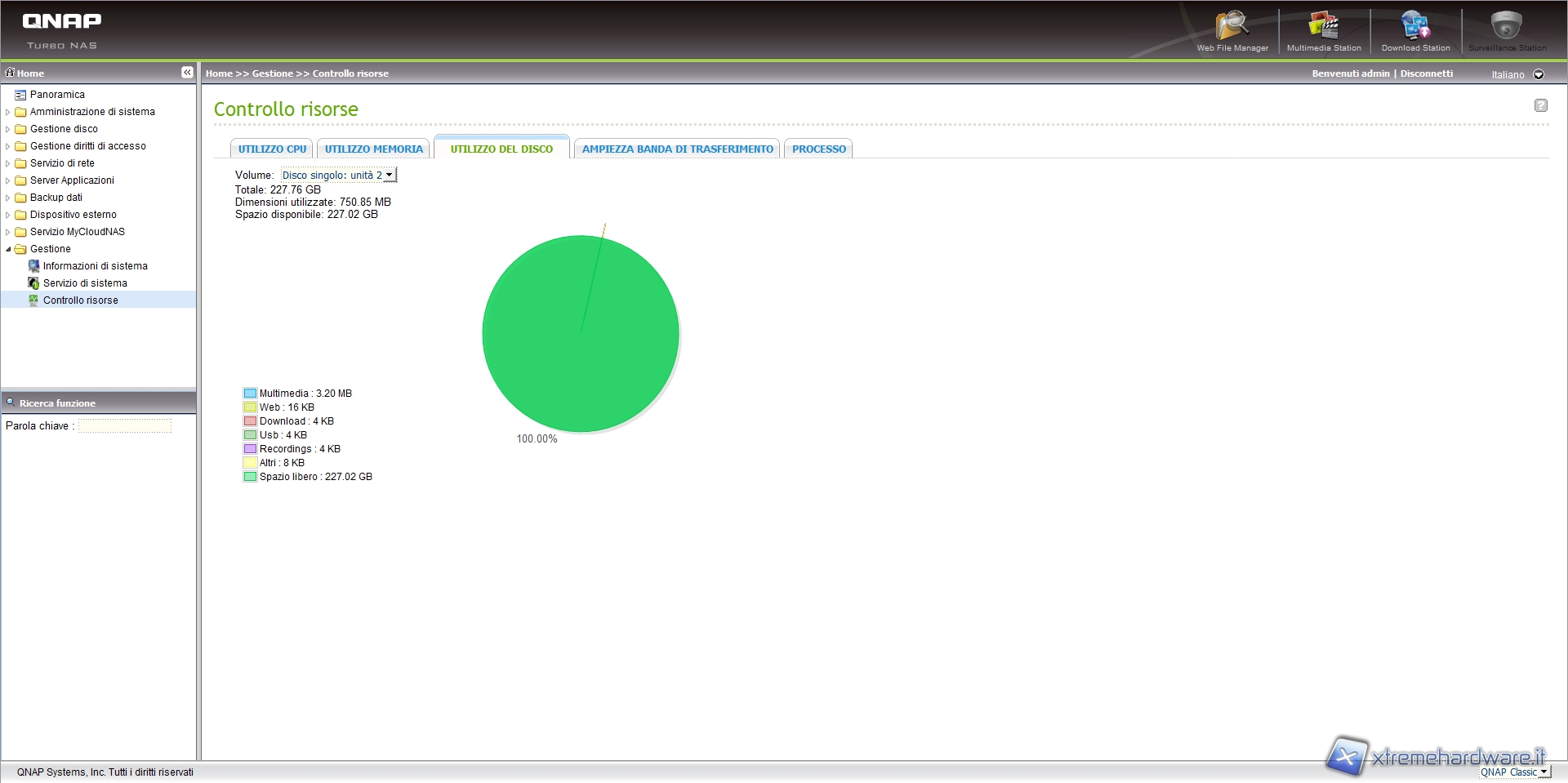Screen dimensions: 1568x783
Task: Collapse the Gestione tree folder
Action: point(8,249)
